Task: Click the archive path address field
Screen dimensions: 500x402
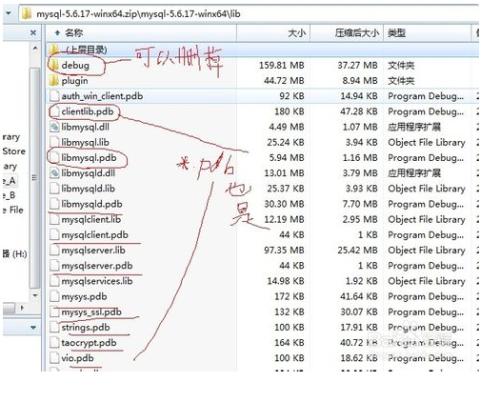Action: [x=249, y=14]
